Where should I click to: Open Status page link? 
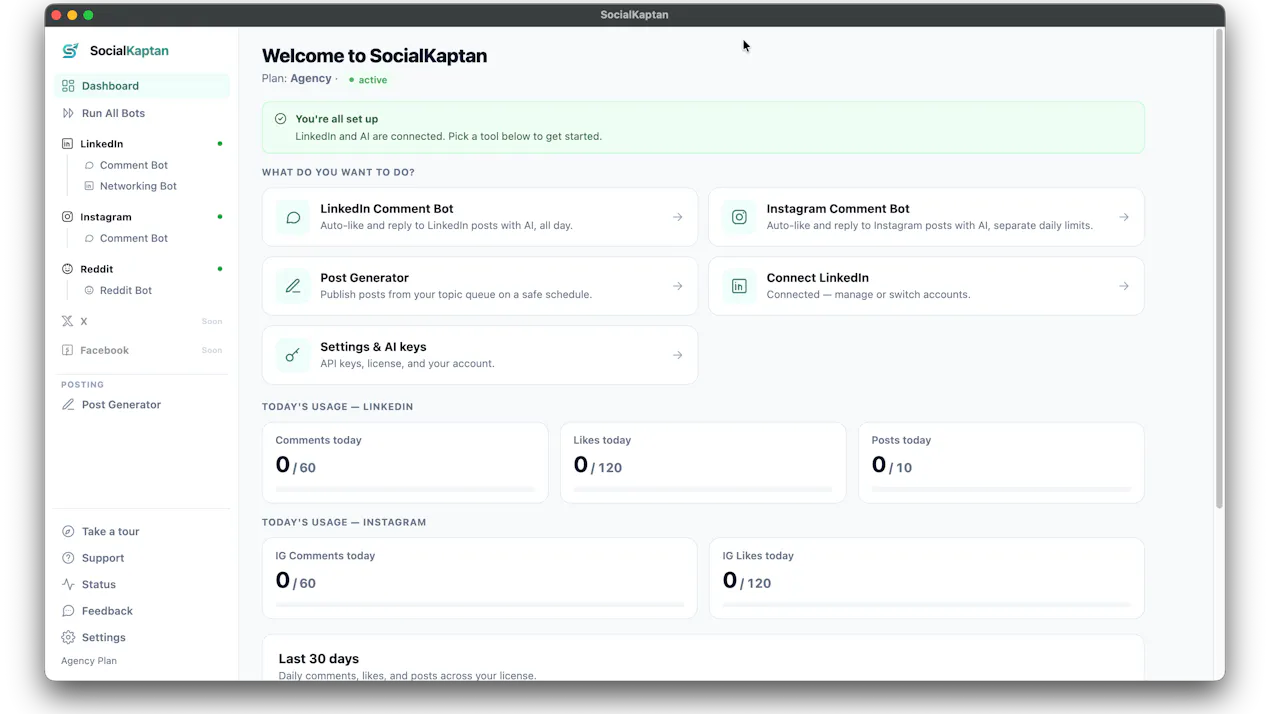coord(142,585)
